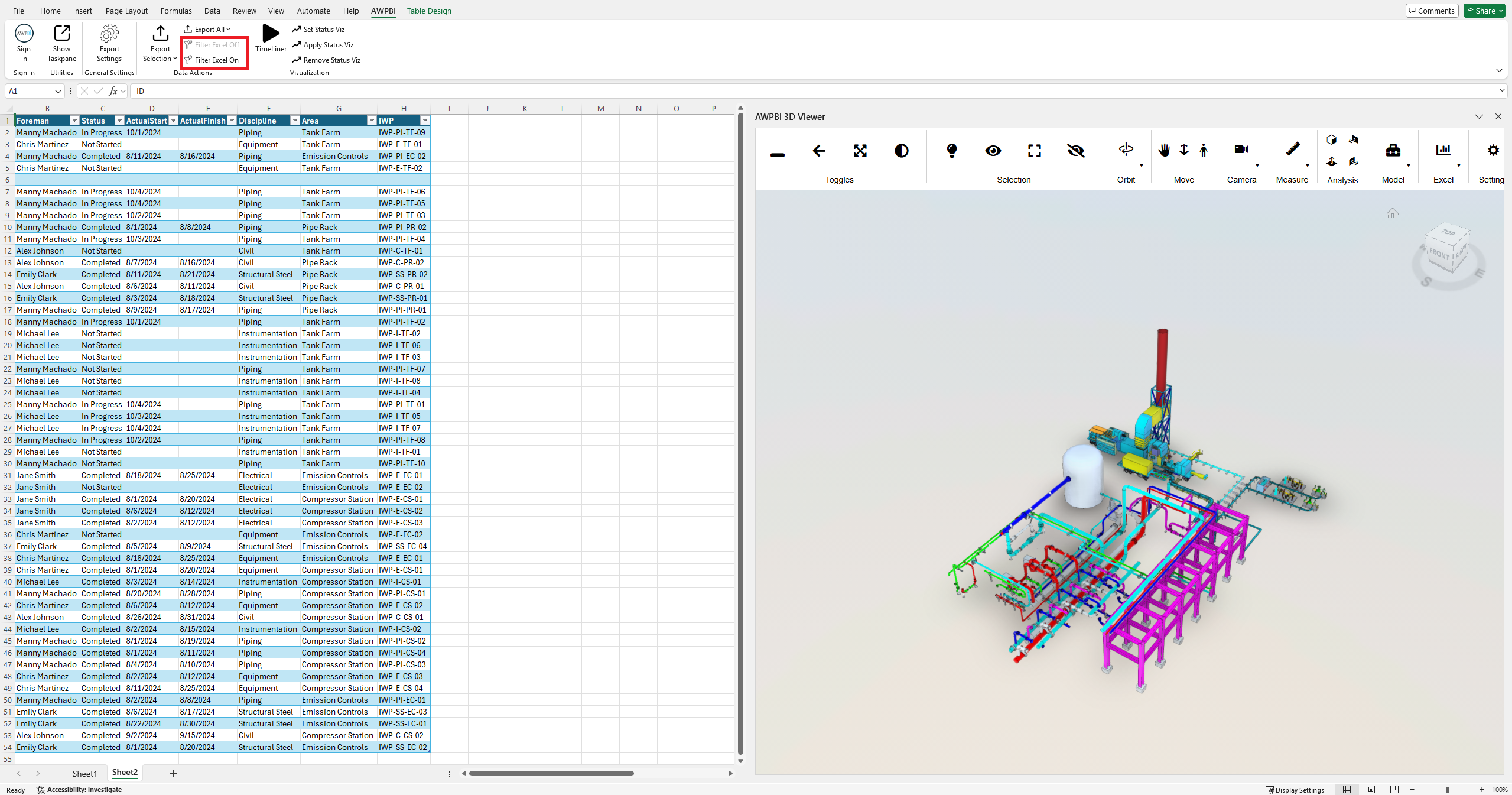Switch to Normal view in status bar
This screenshot has width=1512, height=795.
(1347, 790)
